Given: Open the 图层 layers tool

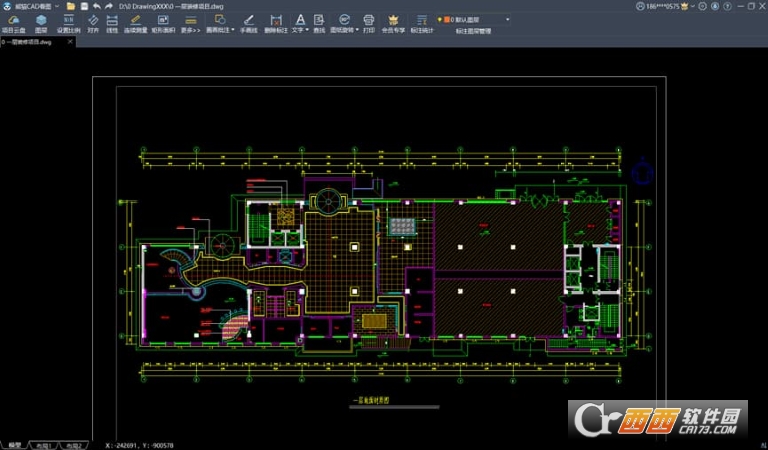Looking at the screenshot, I should coord(41,24).
